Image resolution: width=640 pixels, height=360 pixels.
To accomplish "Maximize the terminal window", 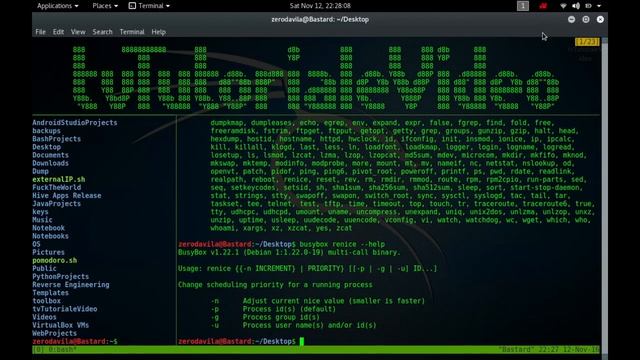I will tap(586, 19).
